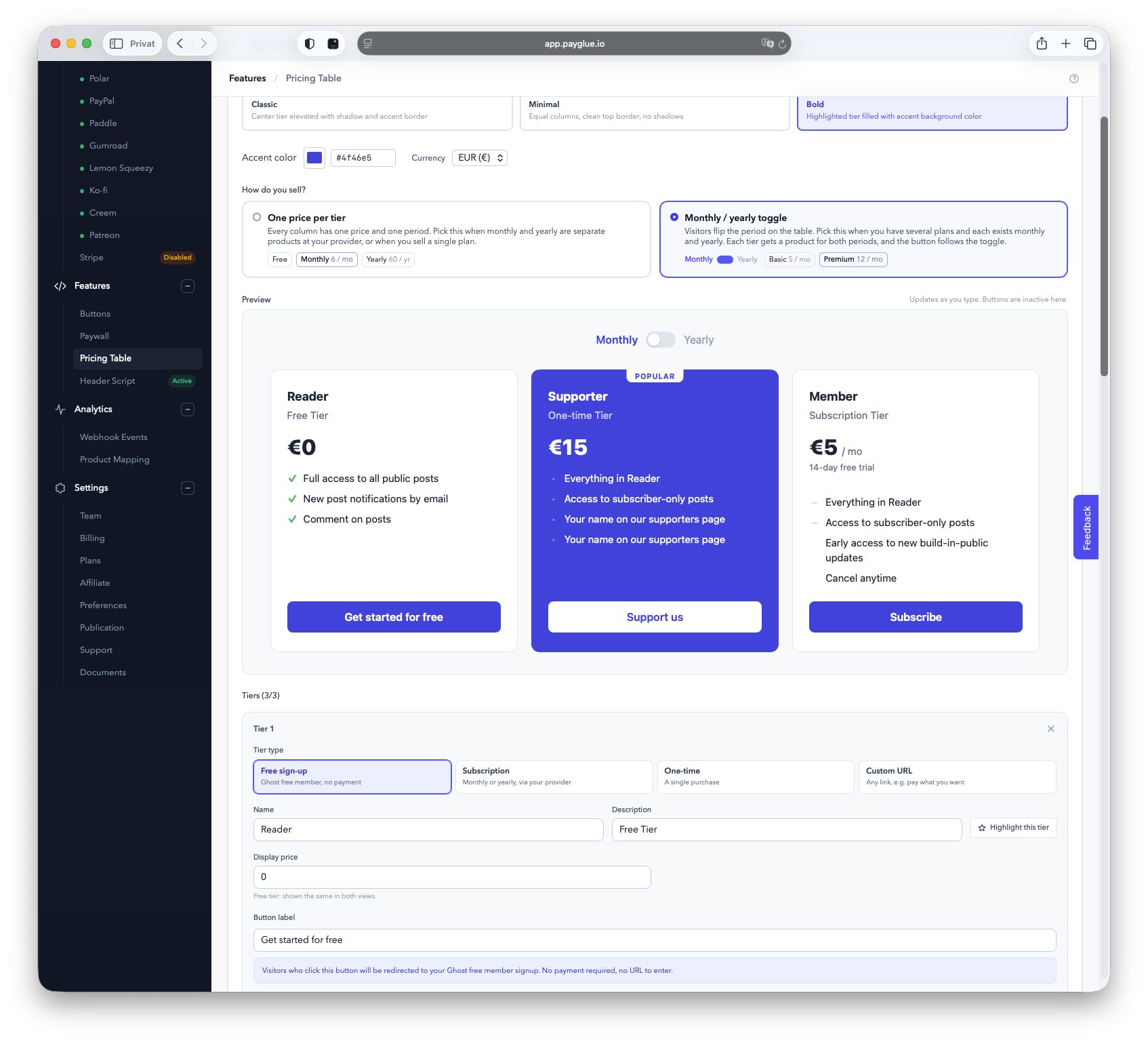Click the dark extension icon beside shield
Viewport: 1148px width, 1042px height.
pyautogui.click(x=333, y=43)
